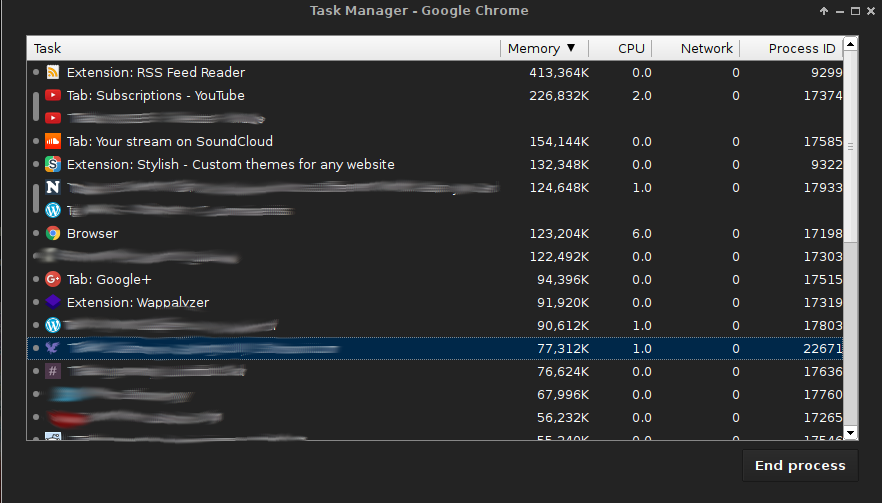Click the scrollbar up arrow

click(x=850, y=45)
